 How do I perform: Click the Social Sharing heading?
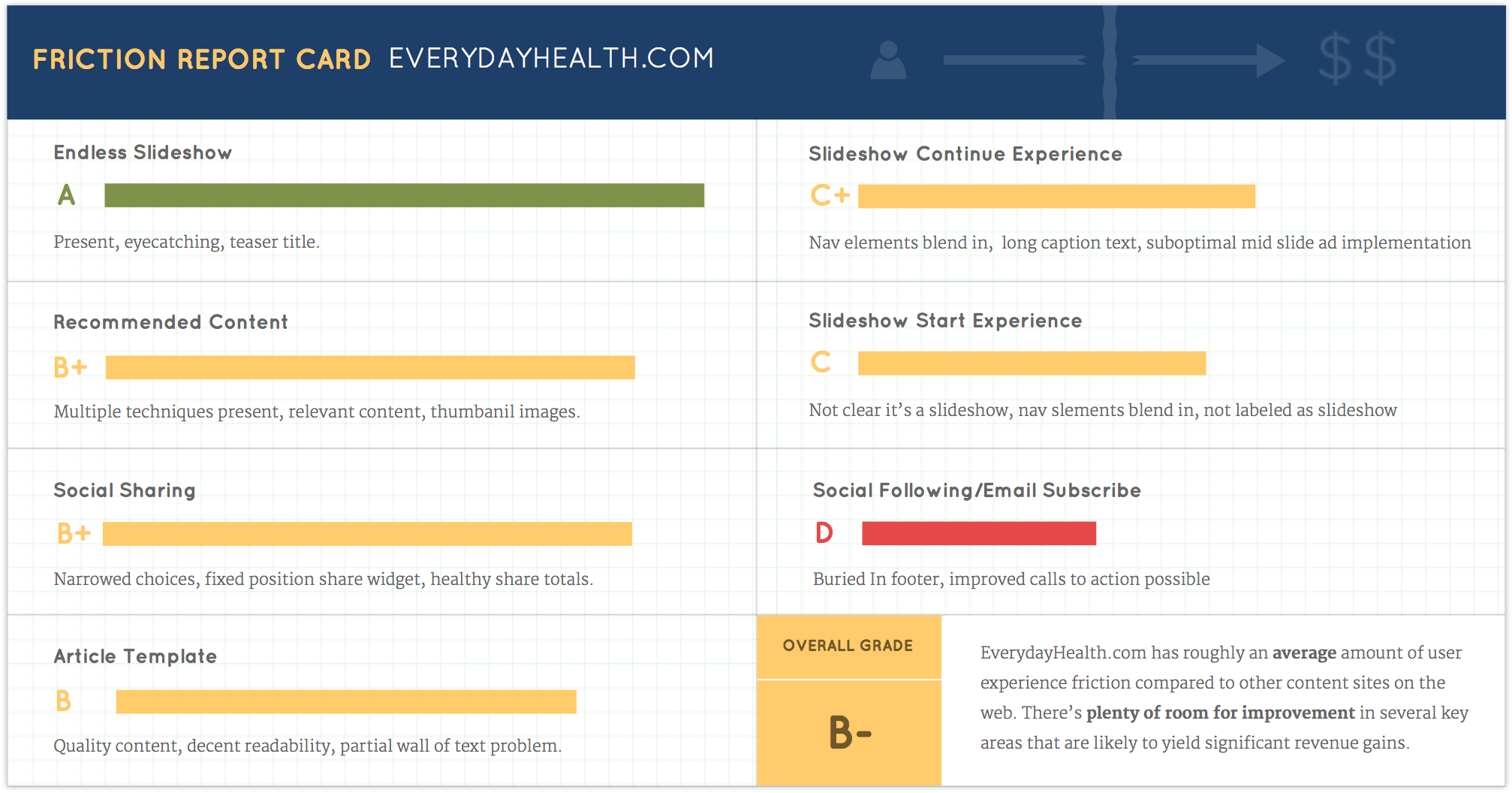[125, 490]
